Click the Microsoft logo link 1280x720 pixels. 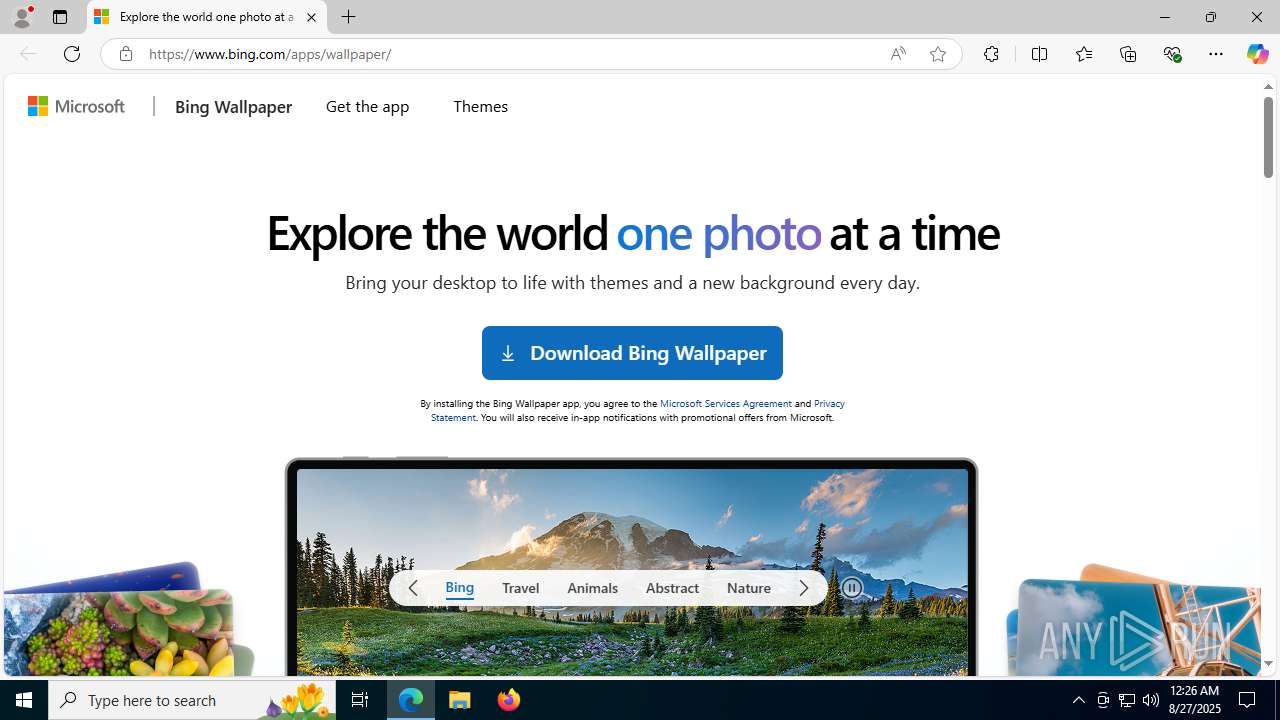[77, 106]
